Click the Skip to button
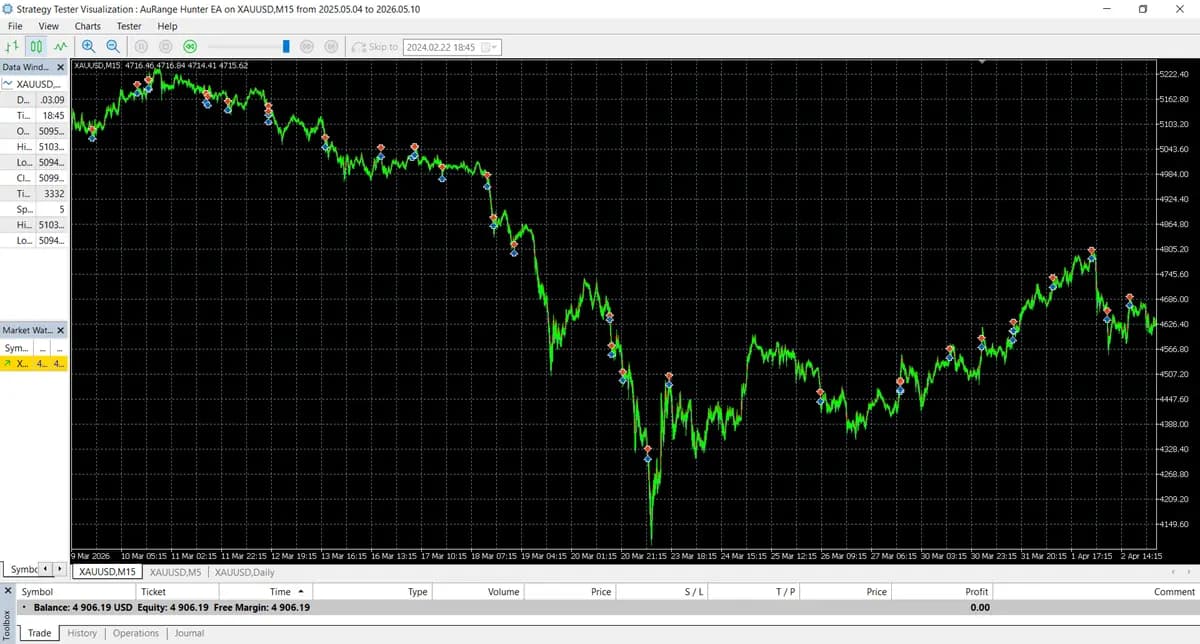 point(375,47)
